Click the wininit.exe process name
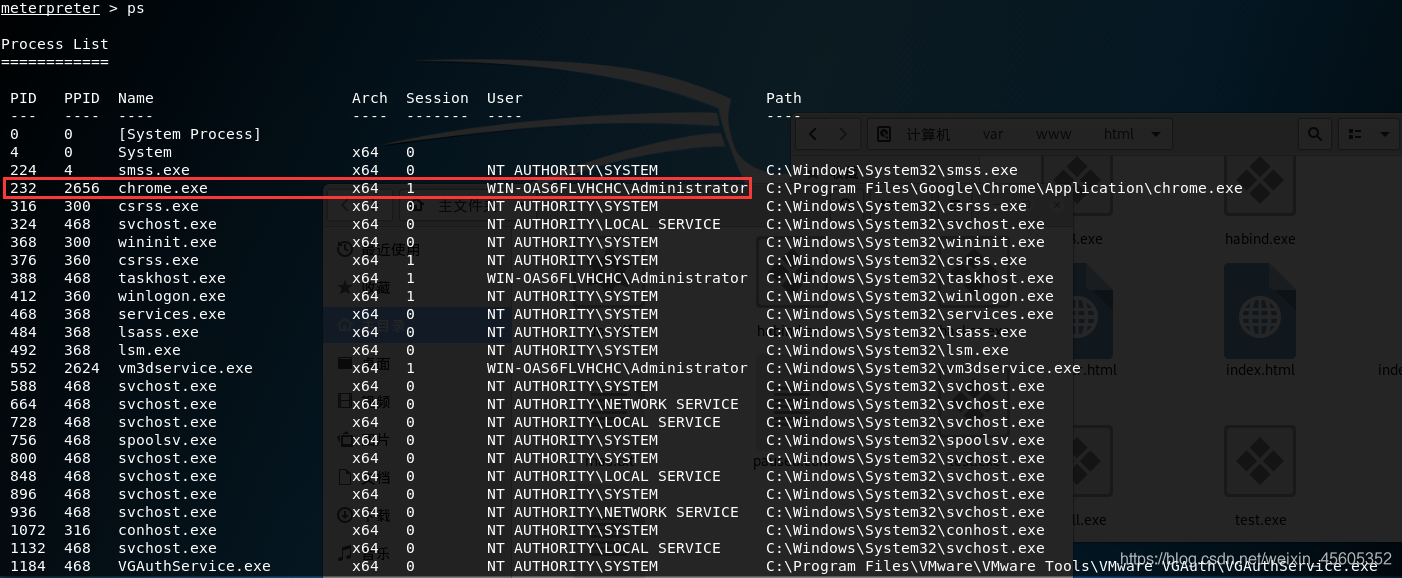 pos(167,242)
